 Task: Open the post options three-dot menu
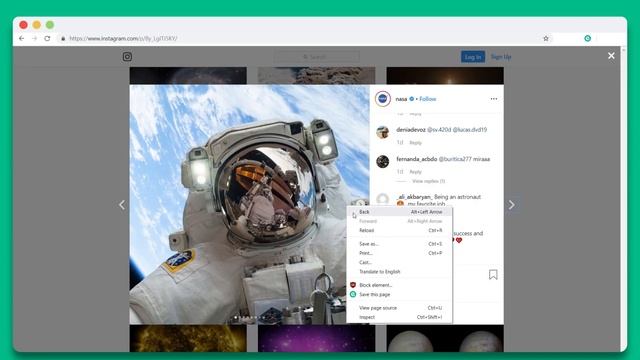point(494,99)
